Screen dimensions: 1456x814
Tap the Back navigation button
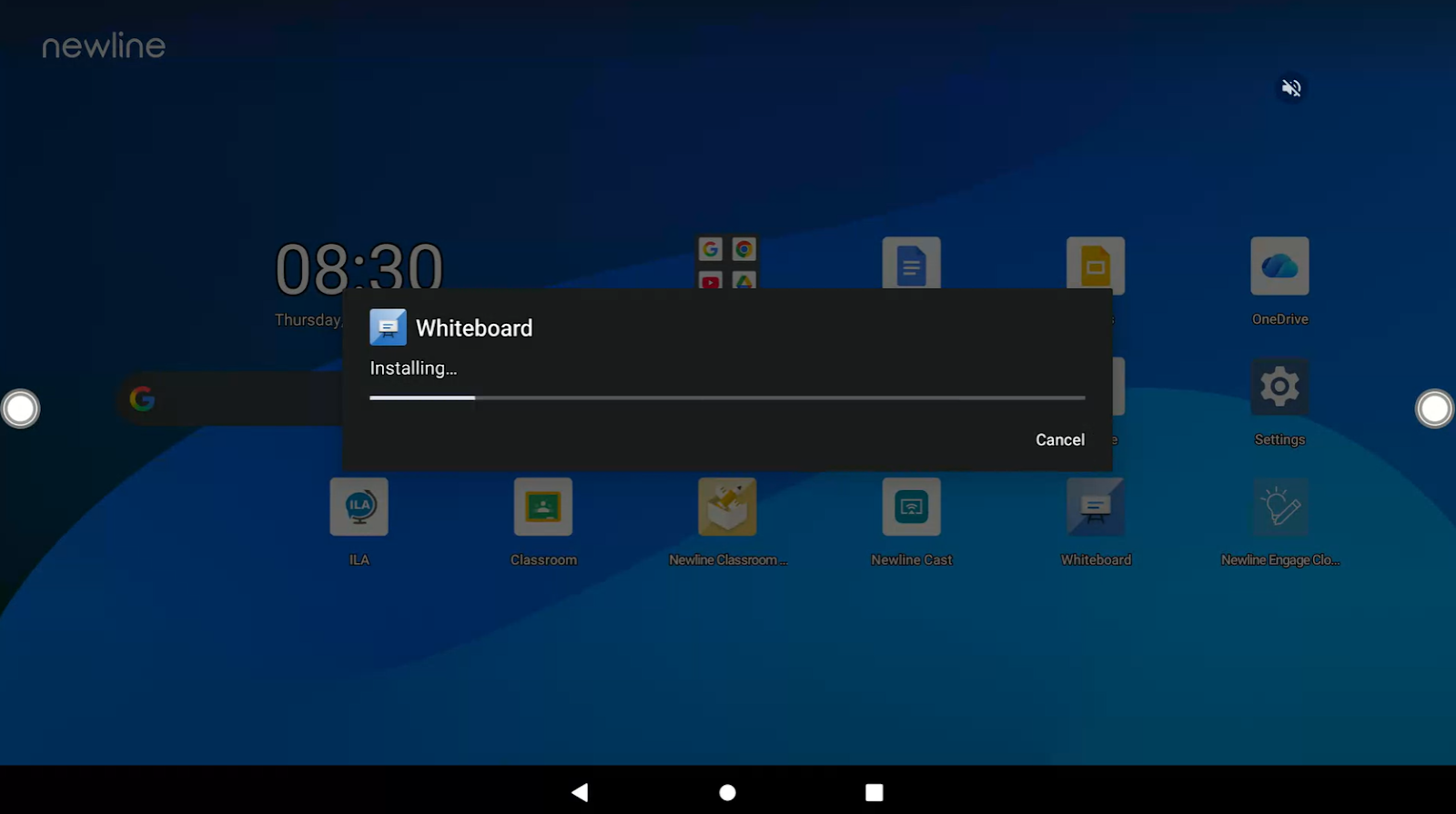click(580, 792)
